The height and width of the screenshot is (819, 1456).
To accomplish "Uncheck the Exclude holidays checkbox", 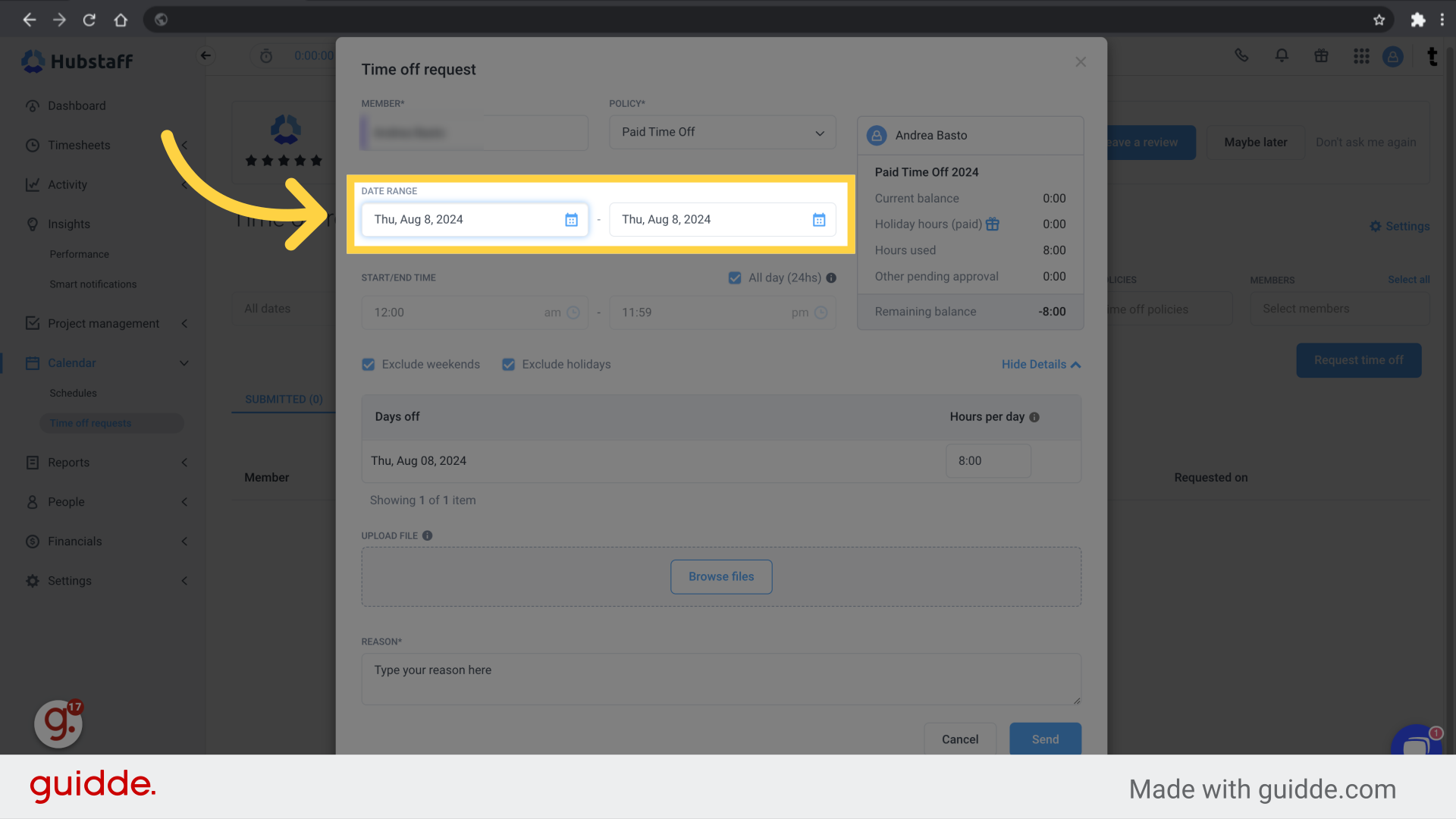I will click(508, 364).
